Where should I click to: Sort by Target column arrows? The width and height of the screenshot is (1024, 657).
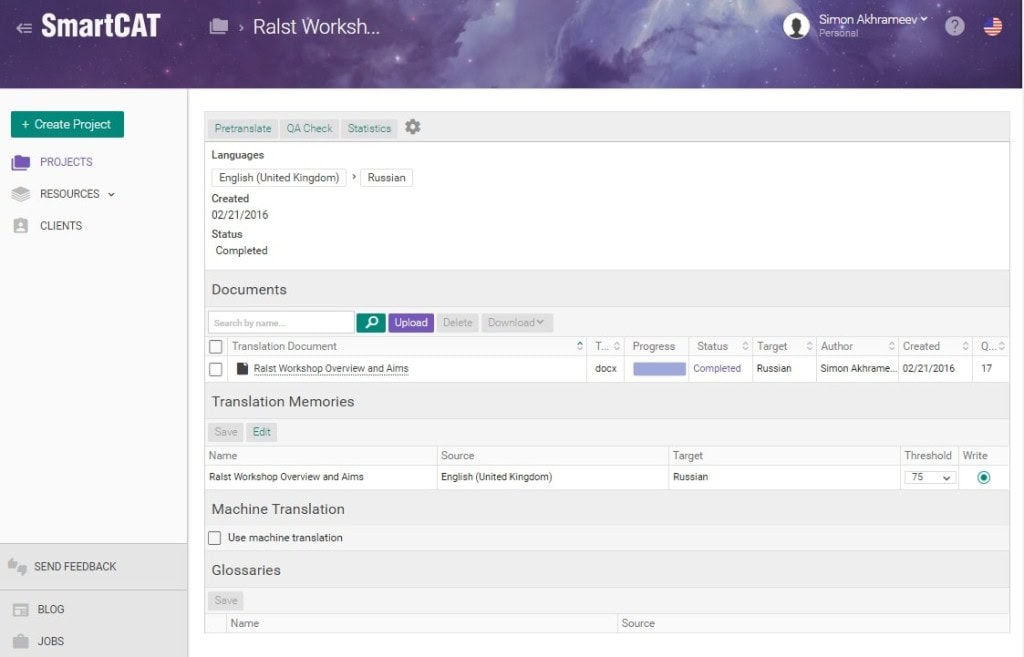pos(809,346)
